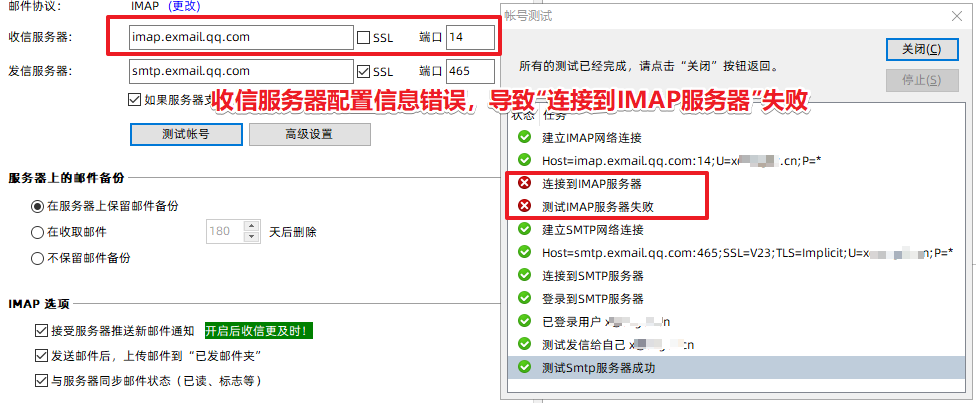Click the green check icon beside 测试发信给自己
The width and height of the screenshot is (976, 403).
coord(525,344)
